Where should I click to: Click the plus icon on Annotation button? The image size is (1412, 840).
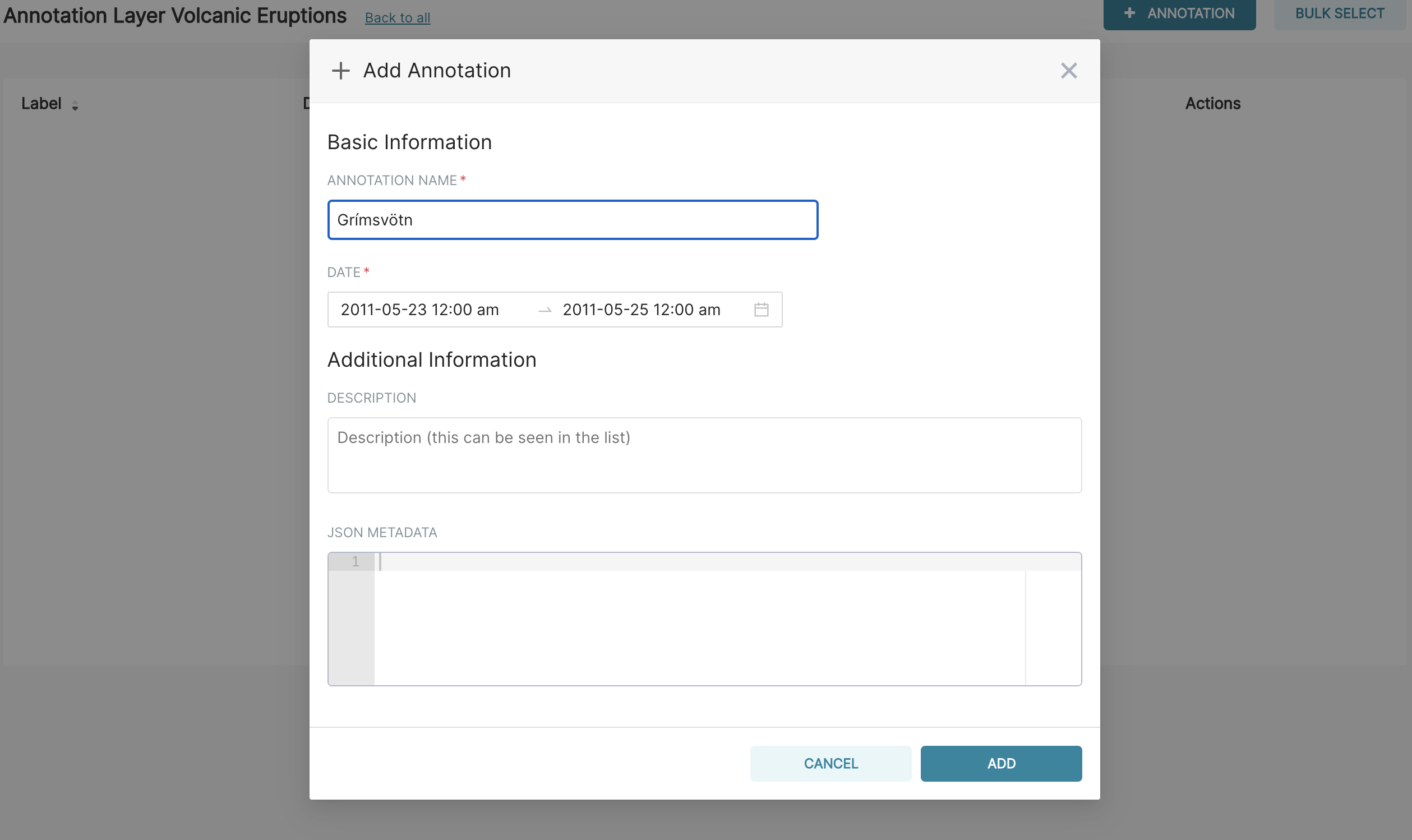(x=1129, y=13)
